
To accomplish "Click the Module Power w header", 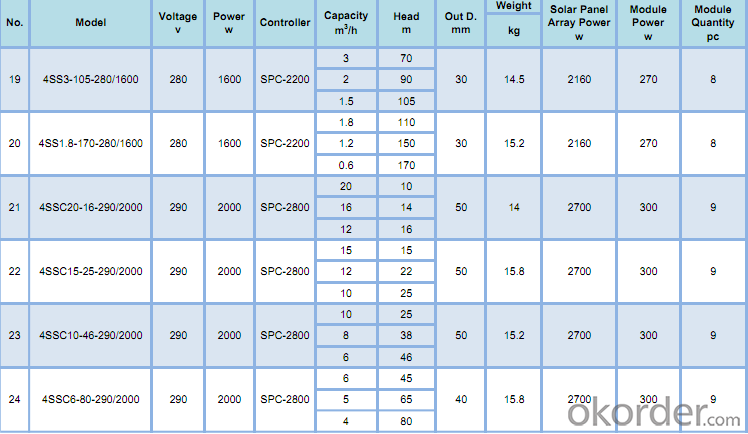I will click(648, 22).
